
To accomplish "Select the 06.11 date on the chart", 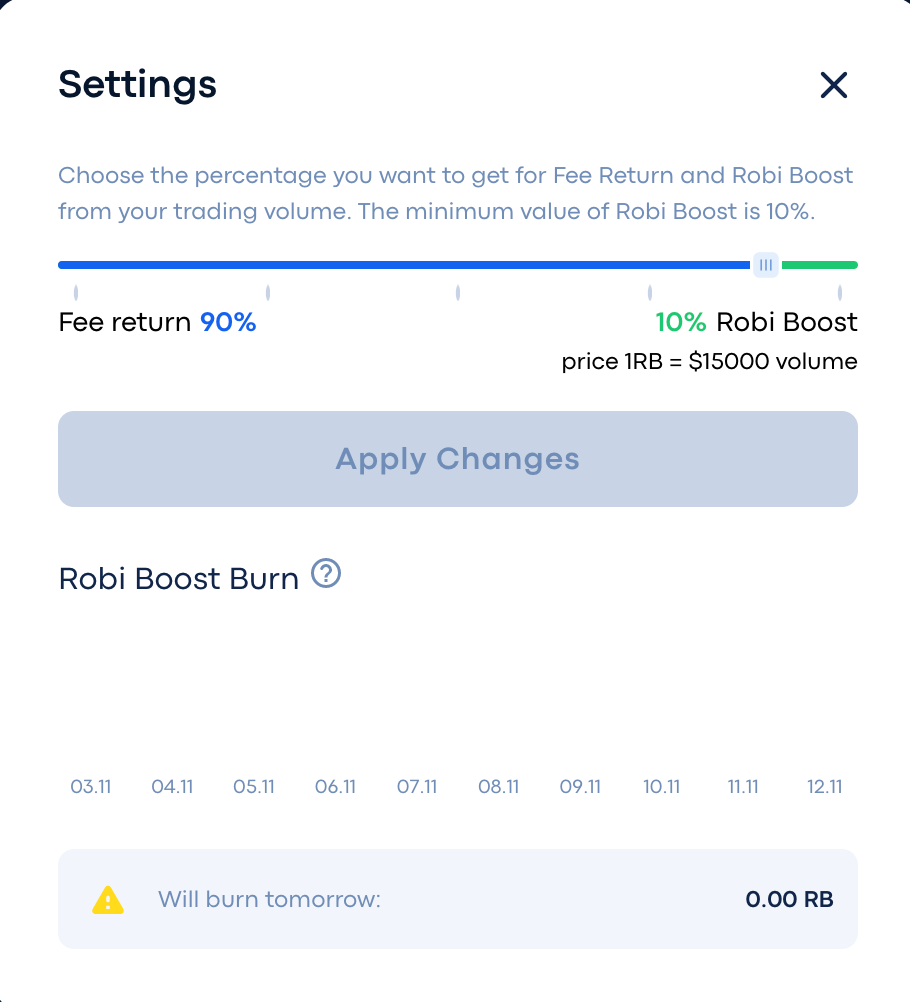I will pos(335,786).
